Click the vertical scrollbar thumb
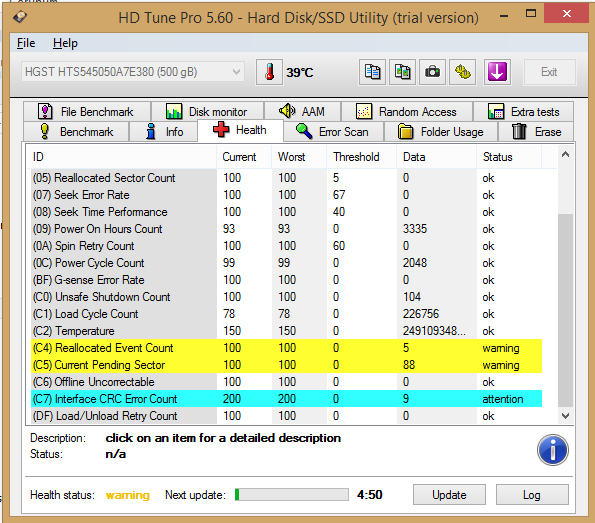The width and height of the screenshot is (595, 523). [565, 310]
